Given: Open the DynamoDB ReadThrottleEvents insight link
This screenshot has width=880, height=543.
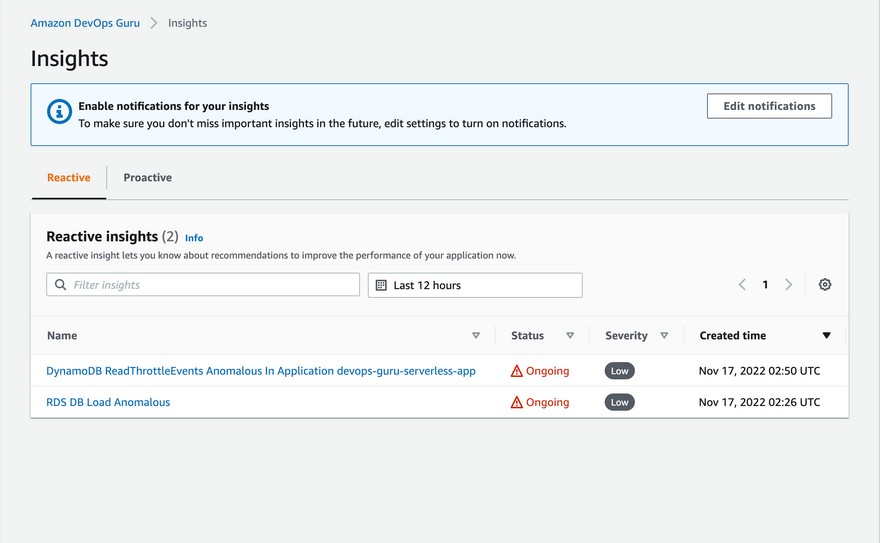Looking at the screenshot, I should [260, 371].
